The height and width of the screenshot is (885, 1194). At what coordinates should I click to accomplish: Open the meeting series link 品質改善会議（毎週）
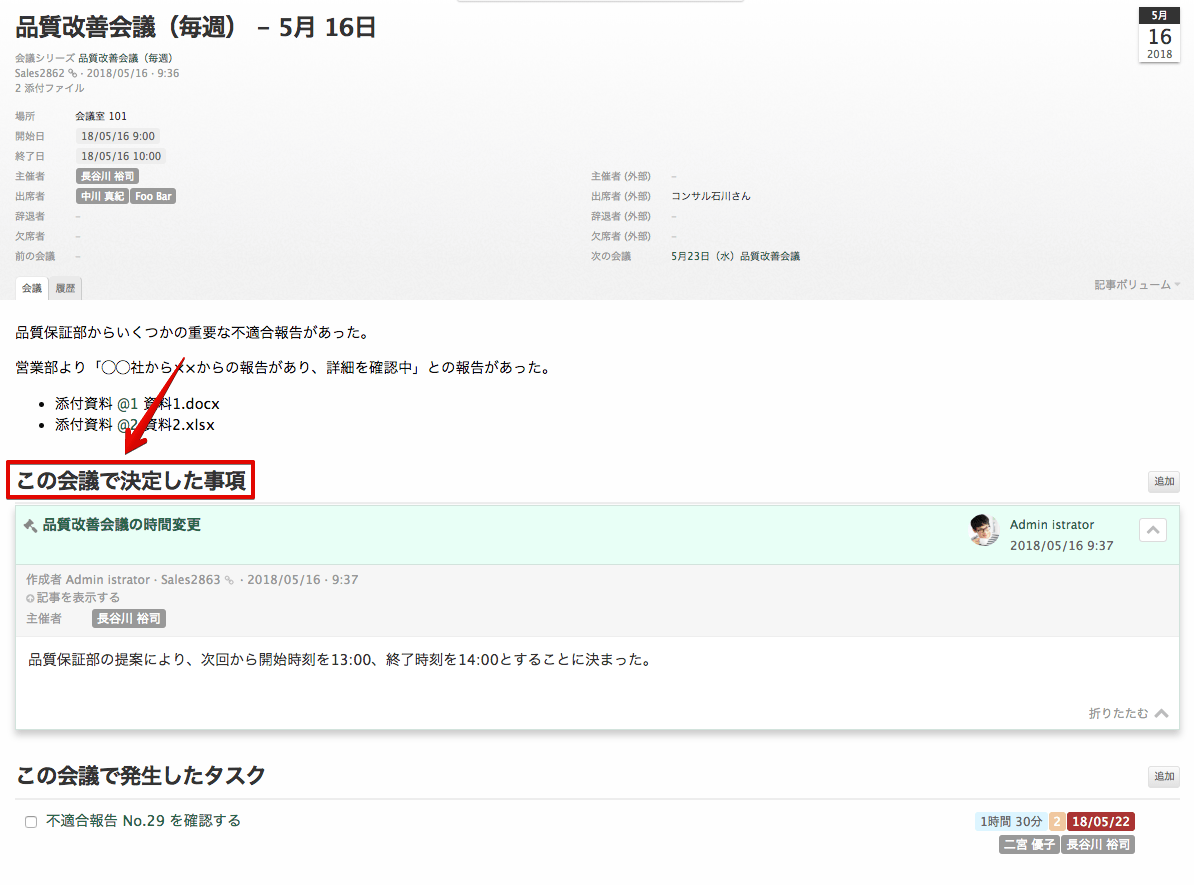125,58
